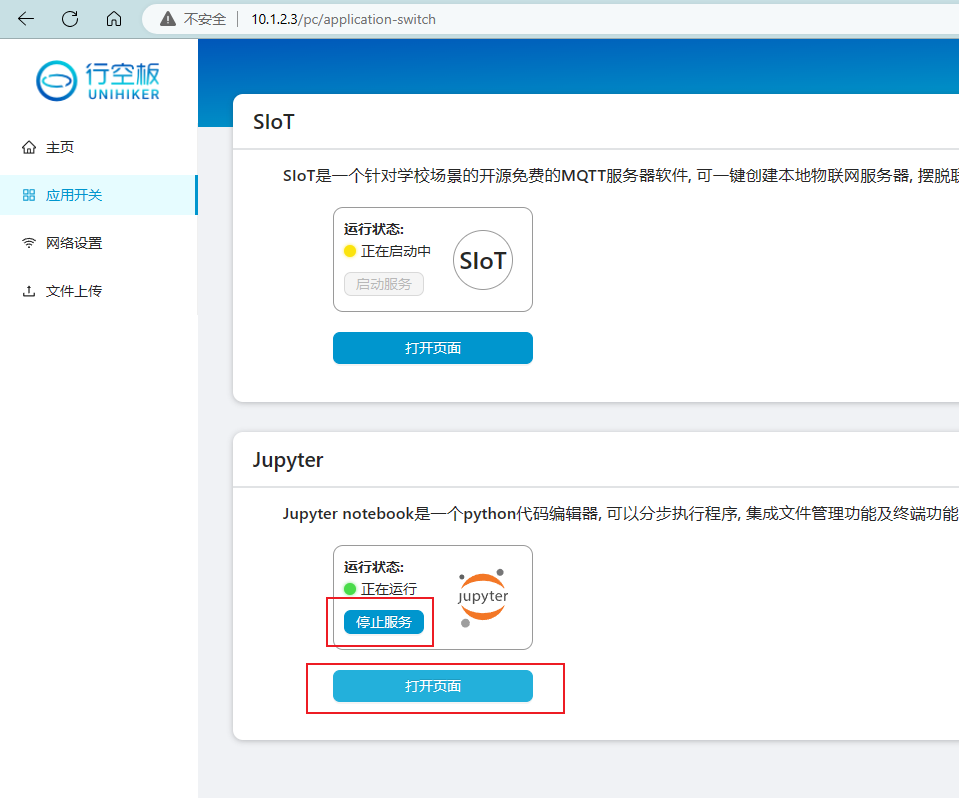Click the upload icon beside 文件上传

tap(29, 291)
